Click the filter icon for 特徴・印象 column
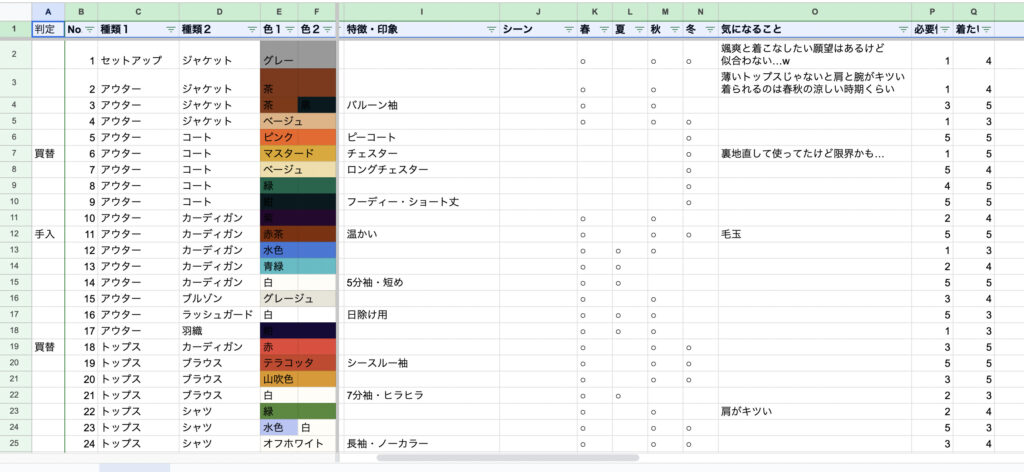1024x472 pixels. [490, 30]
